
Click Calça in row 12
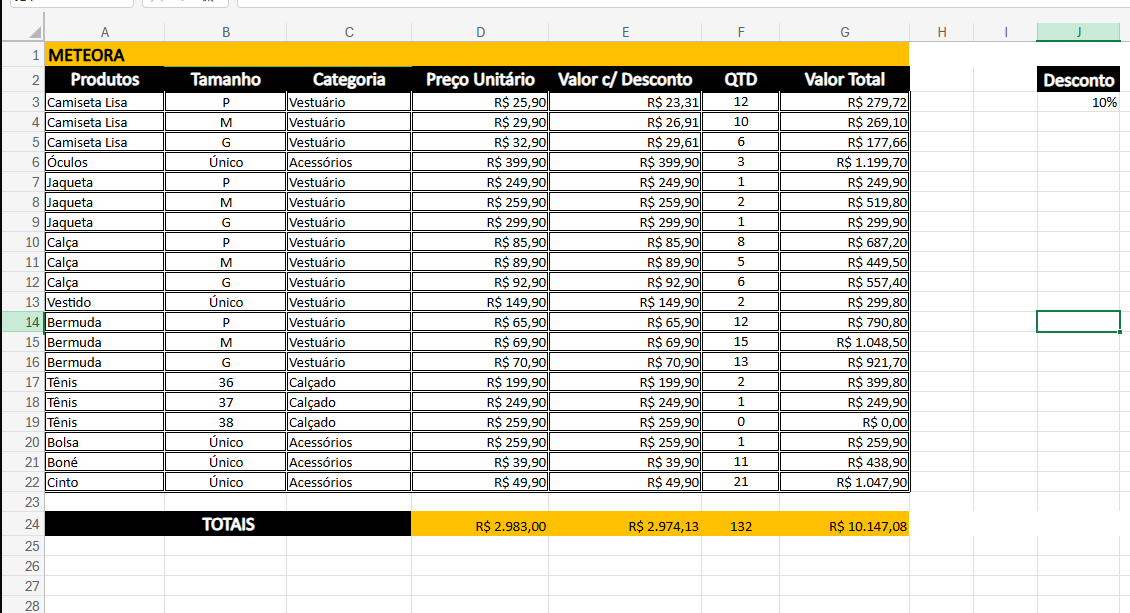(x=104, y=282)
